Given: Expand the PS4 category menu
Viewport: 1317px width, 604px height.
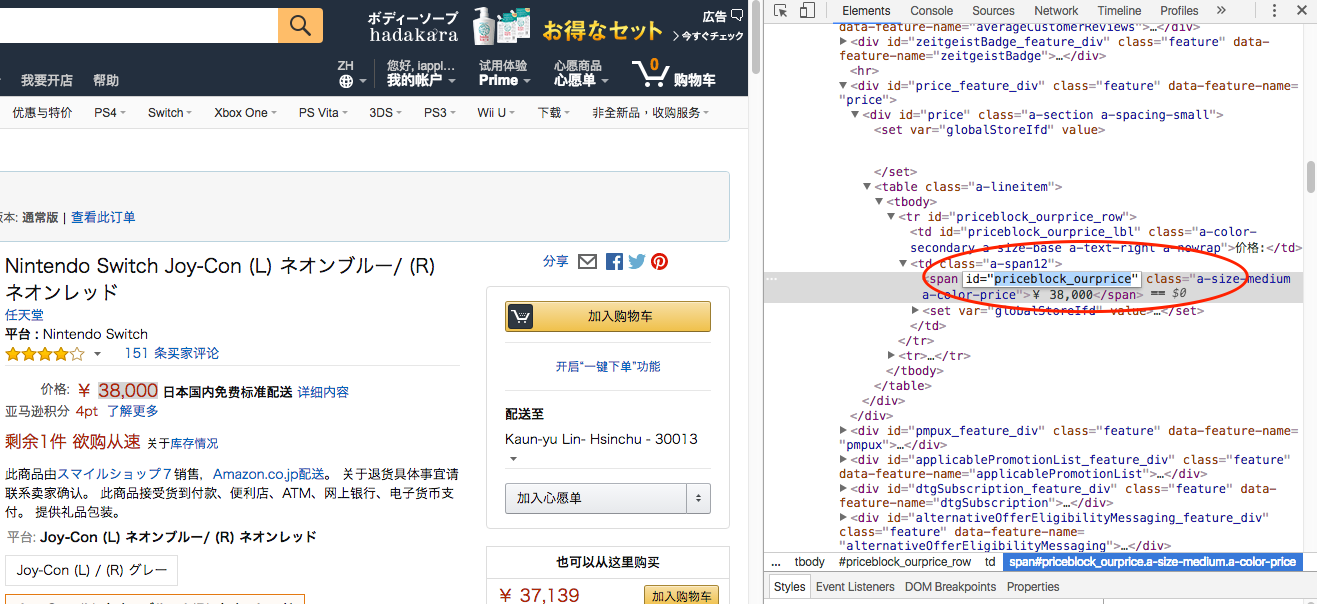Looking at the screenshot, I should (x=110, y=113).
